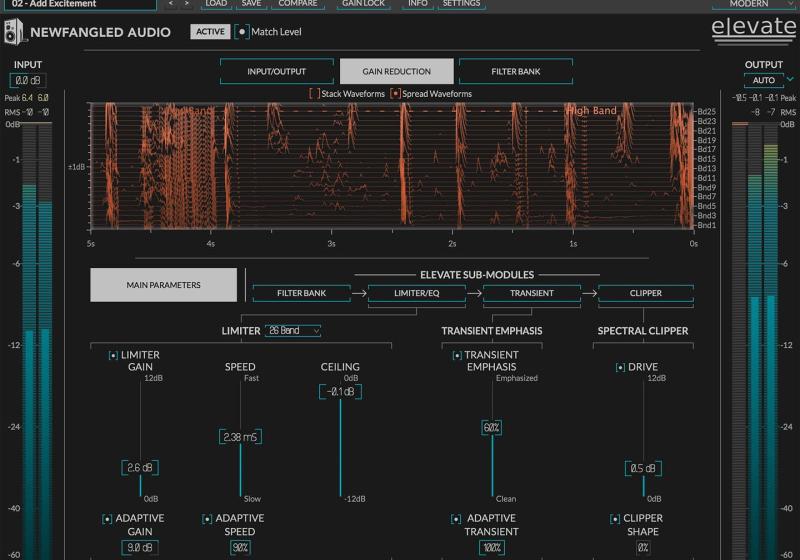Open the preset name dropdown
This screenshot has width=800, height=560.
(82, 4)
